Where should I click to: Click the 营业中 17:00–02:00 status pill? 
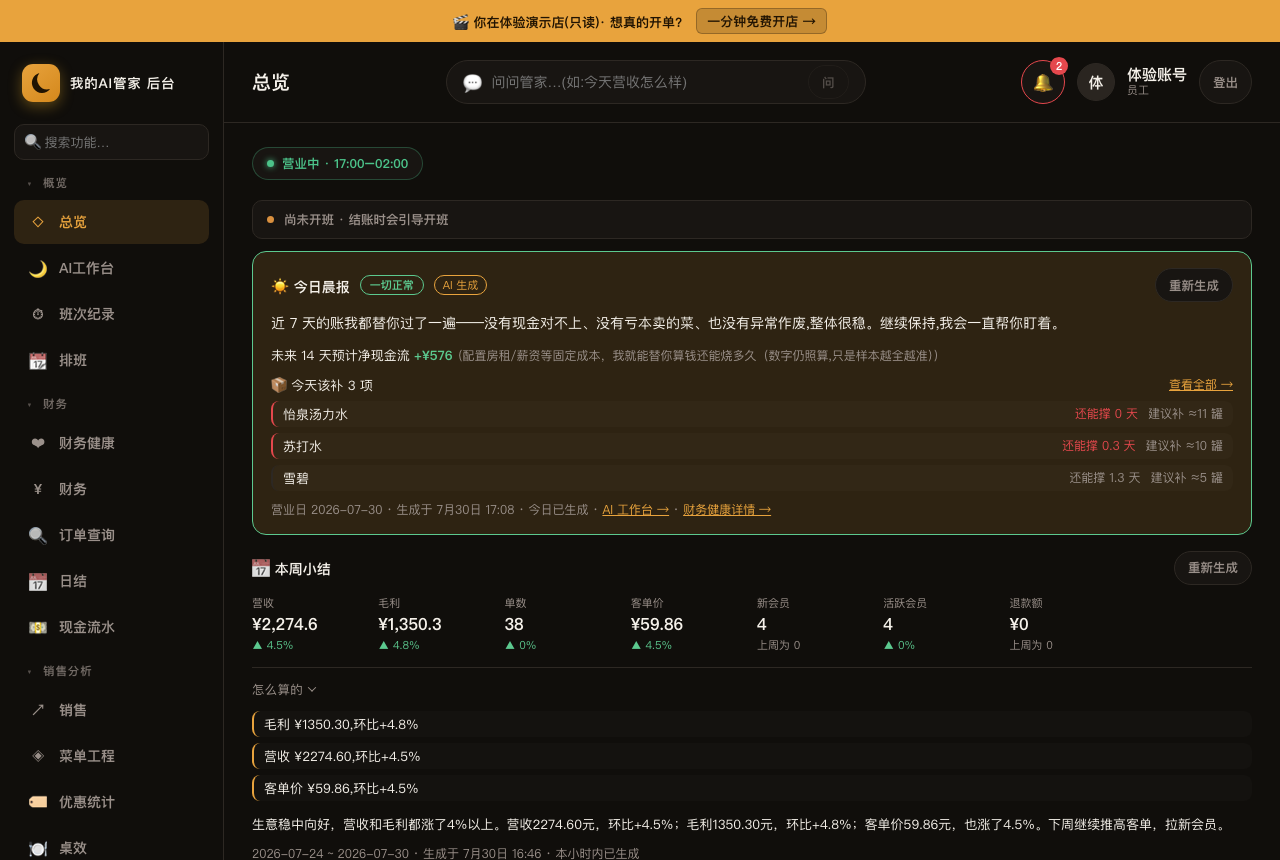(337, 163)
